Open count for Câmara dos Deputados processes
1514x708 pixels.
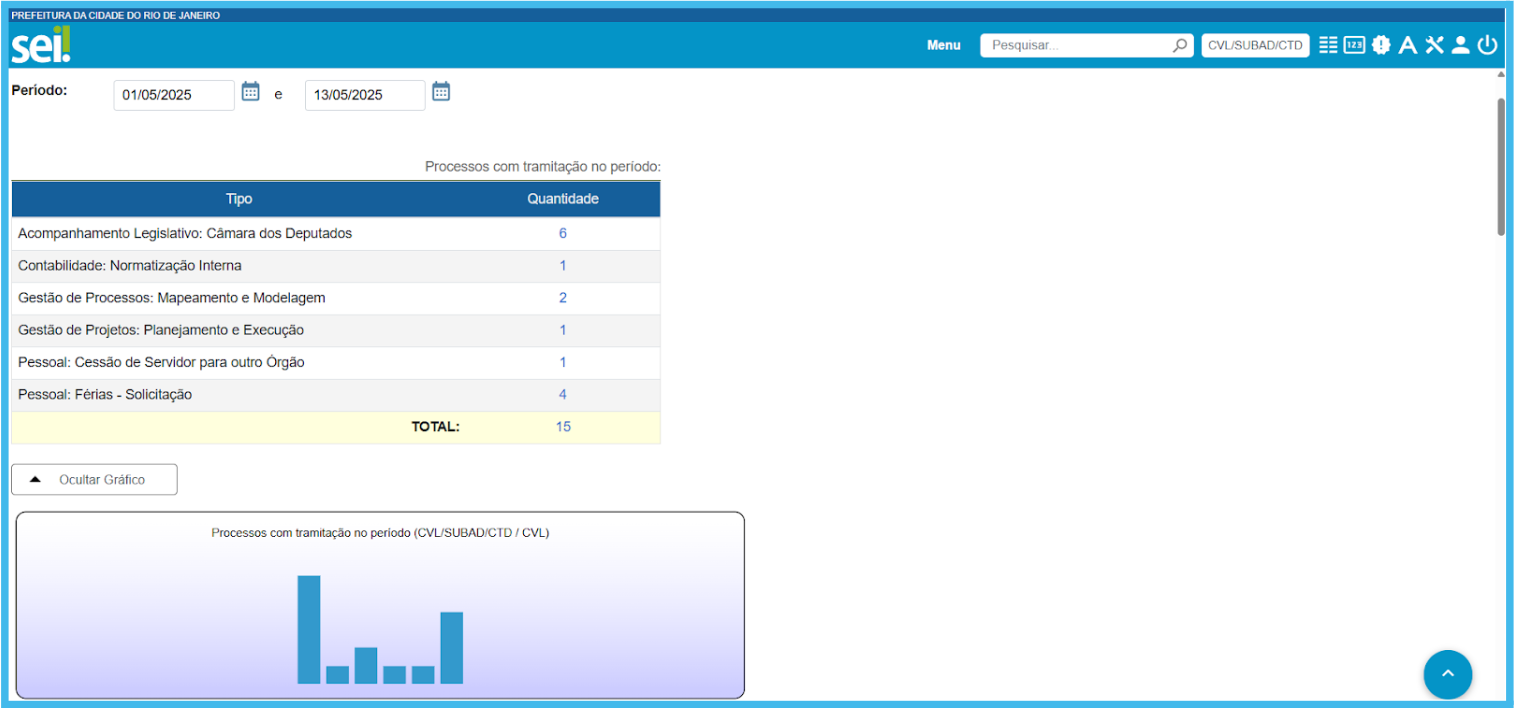[x=563, y=233]
